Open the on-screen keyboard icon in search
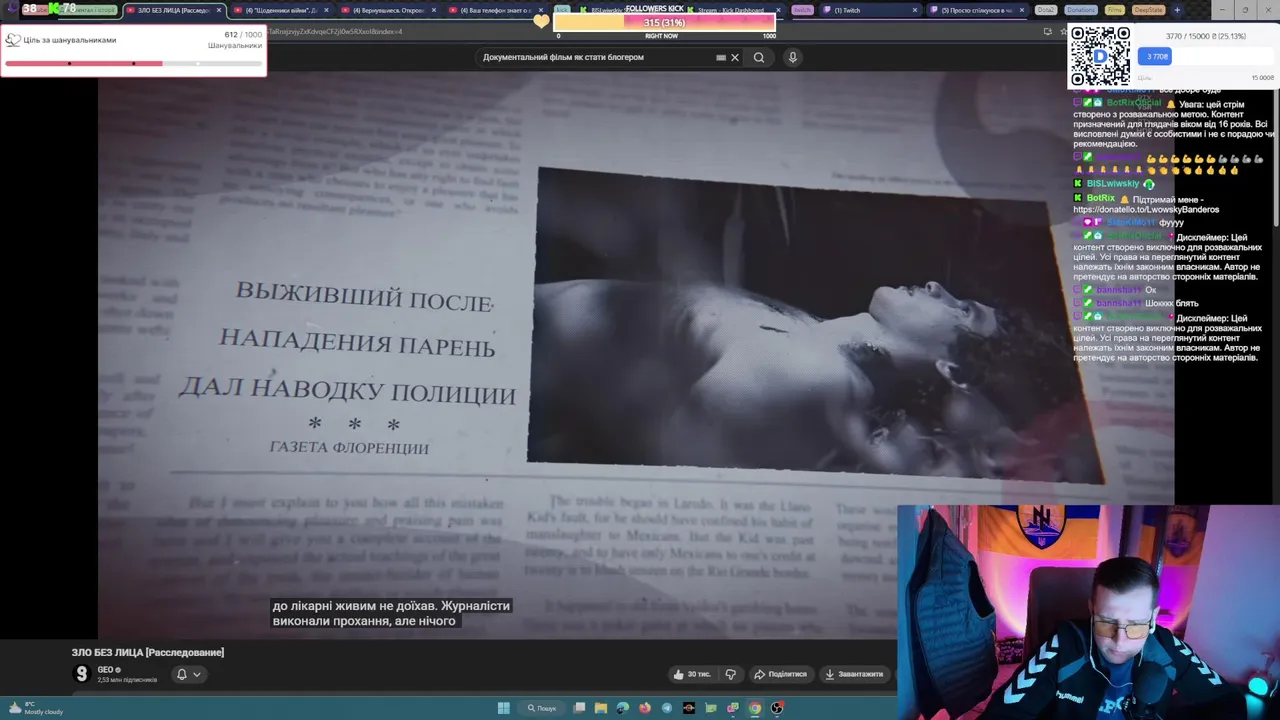The image size is (1280, 720). pyautogui.click(x=721, y=57)
